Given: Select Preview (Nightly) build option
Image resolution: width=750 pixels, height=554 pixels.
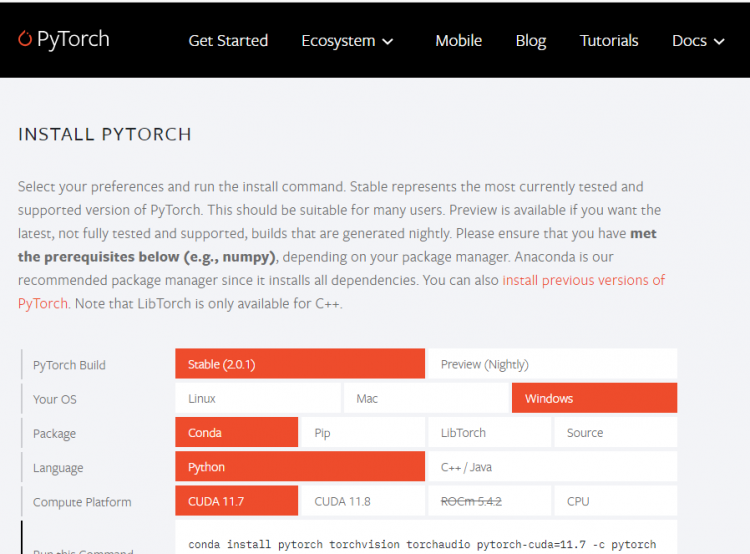Looking at the screenshot, I should point(551,364).
